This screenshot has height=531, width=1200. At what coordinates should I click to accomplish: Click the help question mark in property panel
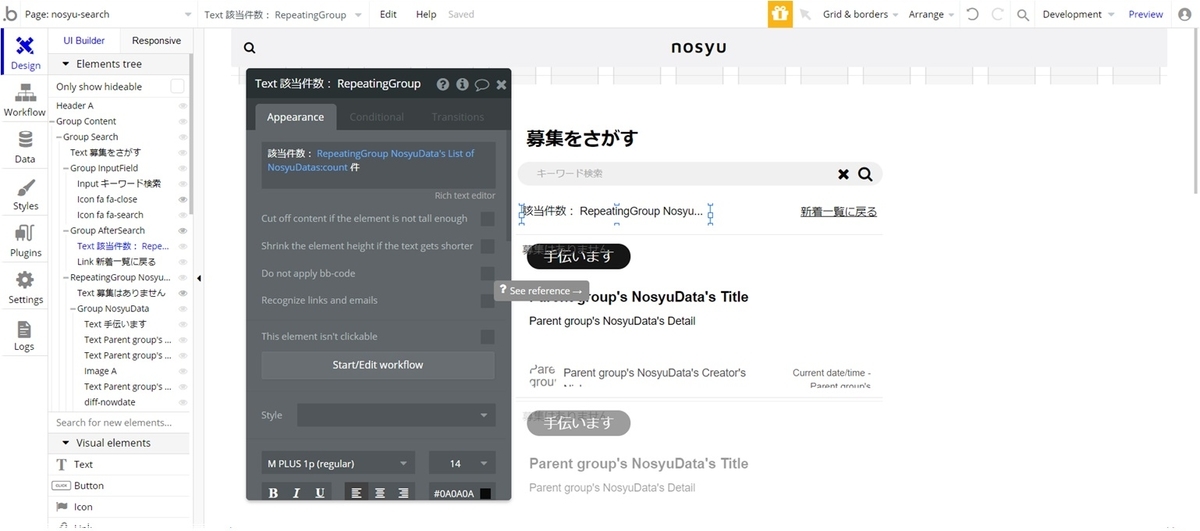pos(442,85)
